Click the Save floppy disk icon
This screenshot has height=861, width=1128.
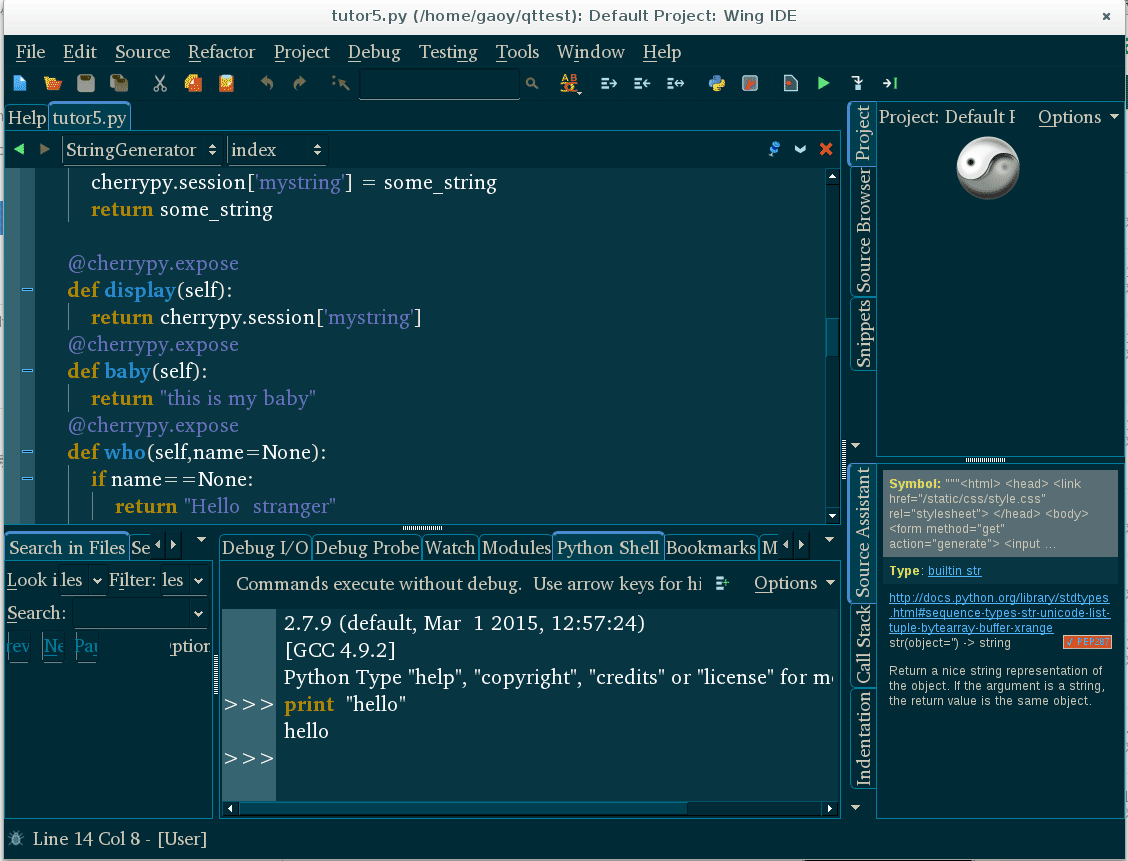click(86, 84)
